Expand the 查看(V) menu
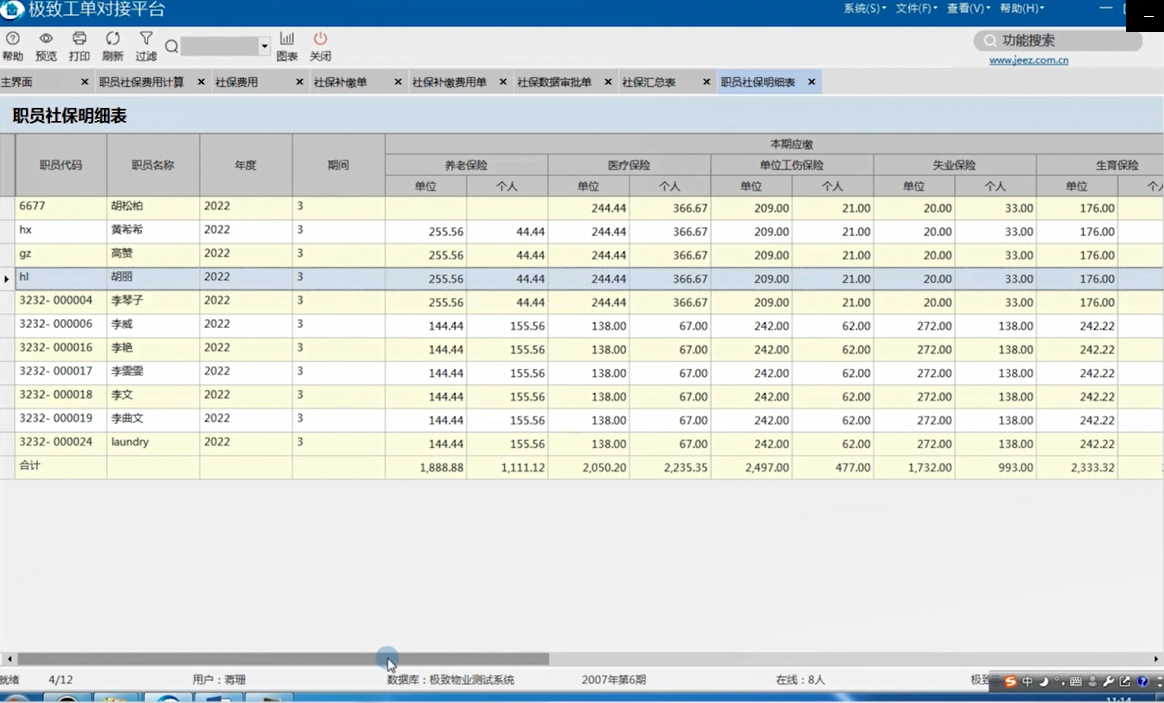The width and height of the screenshot is (1164, 703). click(968, 8)
